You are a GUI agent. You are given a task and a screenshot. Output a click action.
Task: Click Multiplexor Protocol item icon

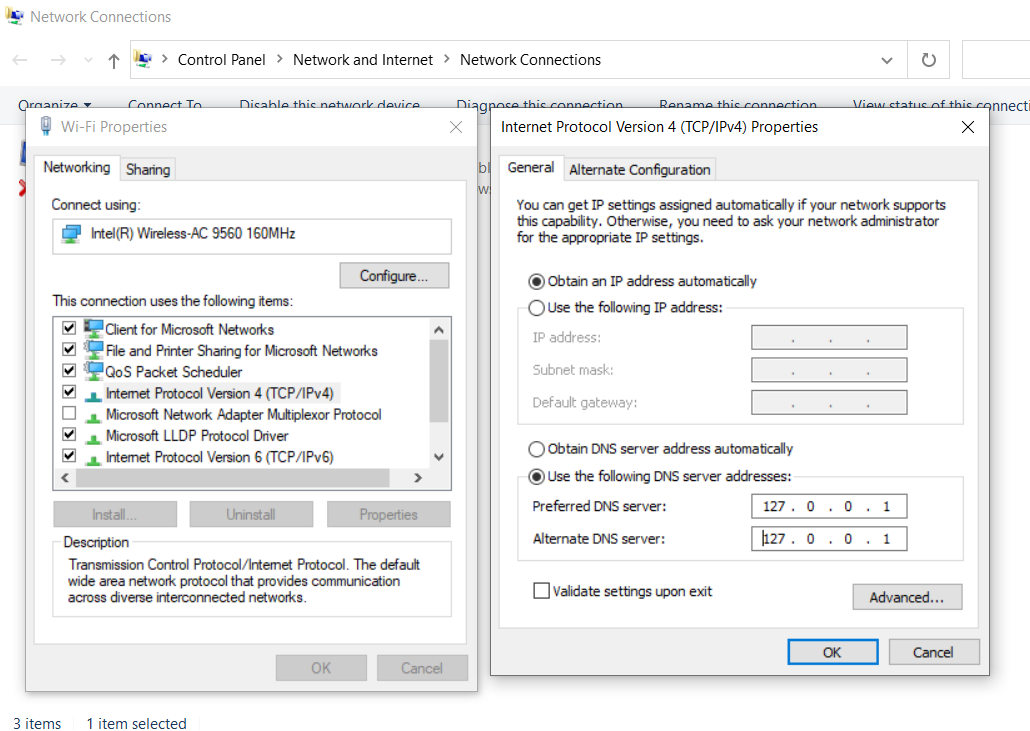click(94, 417)
